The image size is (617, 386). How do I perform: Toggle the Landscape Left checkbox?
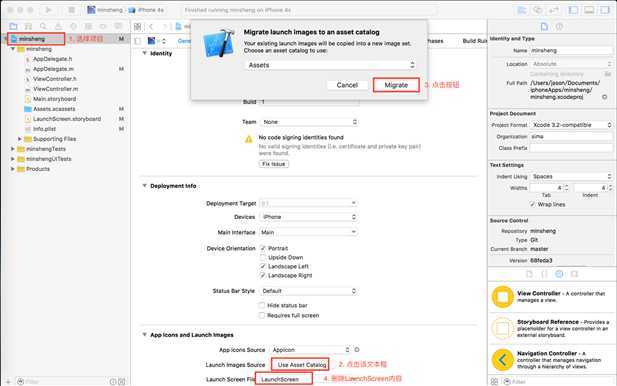[263, 266]
